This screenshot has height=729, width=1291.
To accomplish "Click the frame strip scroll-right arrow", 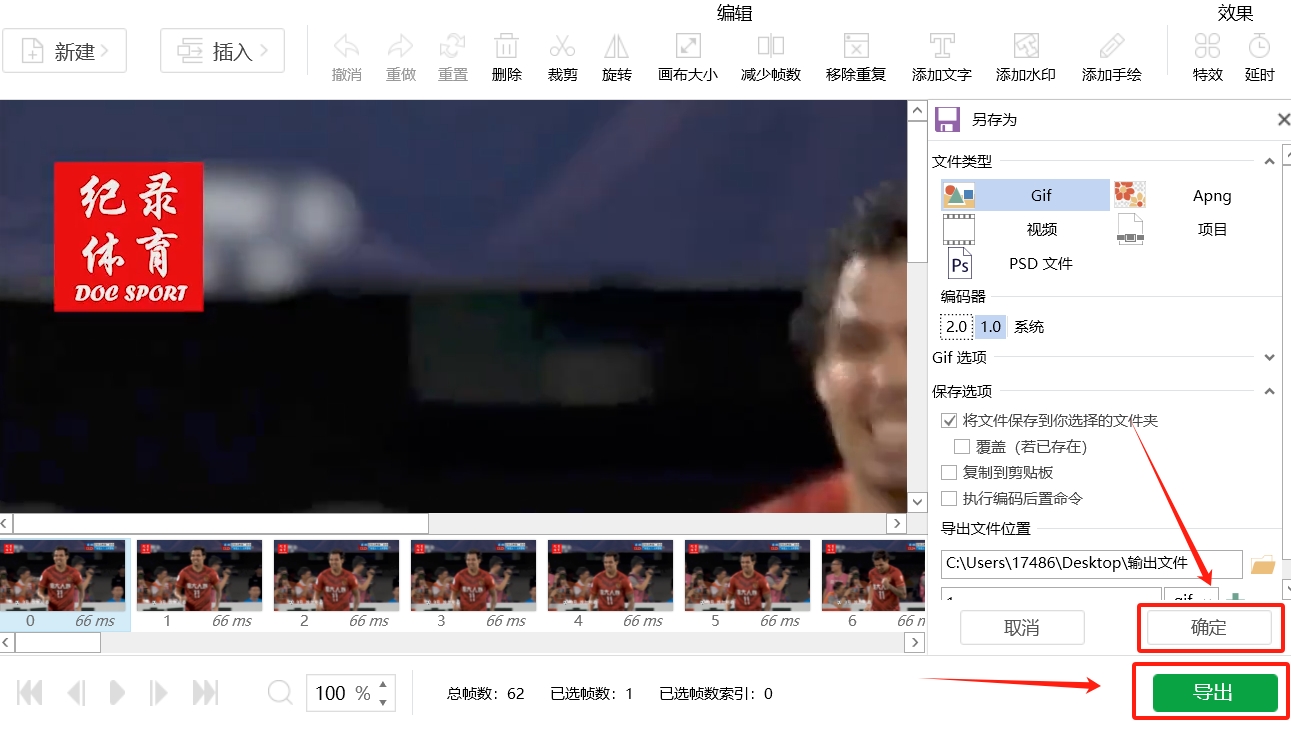I will coord(915,643).
